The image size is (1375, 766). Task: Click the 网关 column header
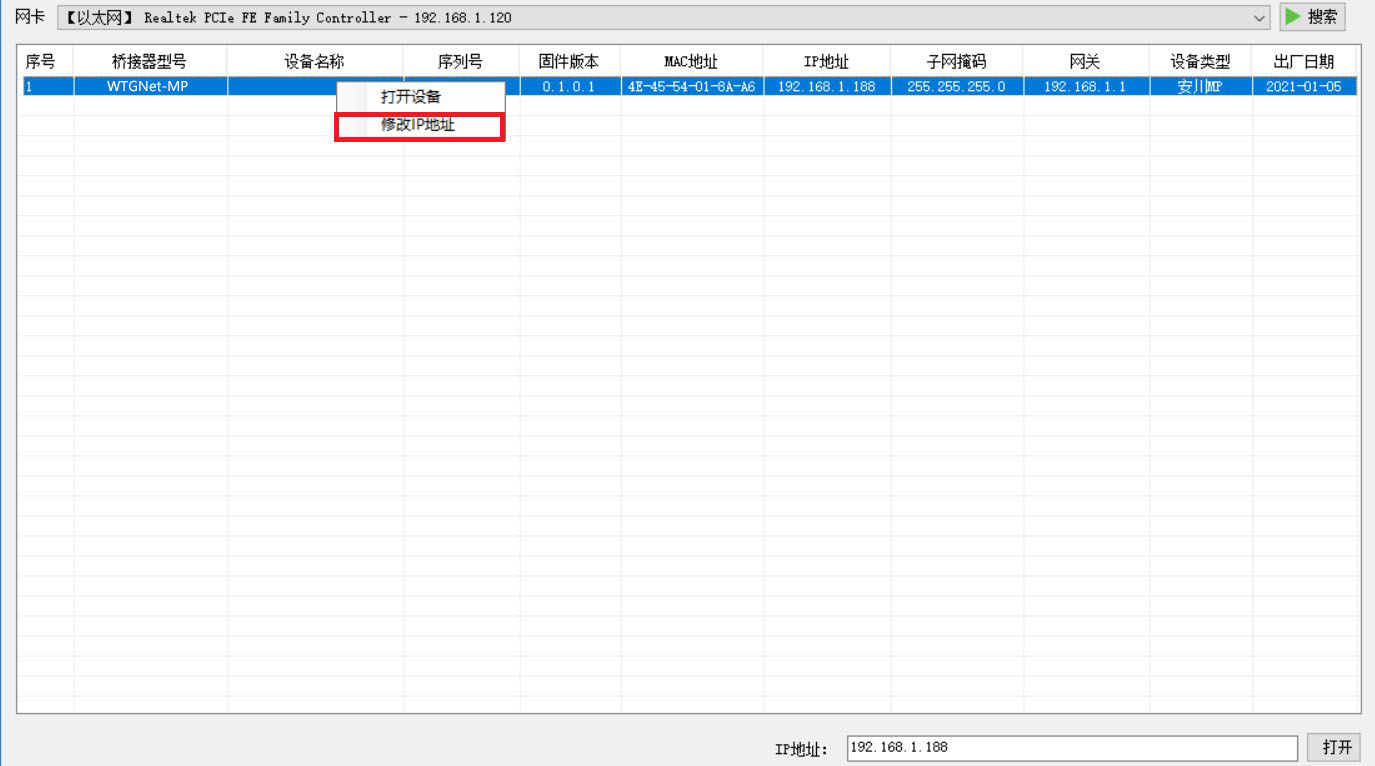click(1086, 61)
